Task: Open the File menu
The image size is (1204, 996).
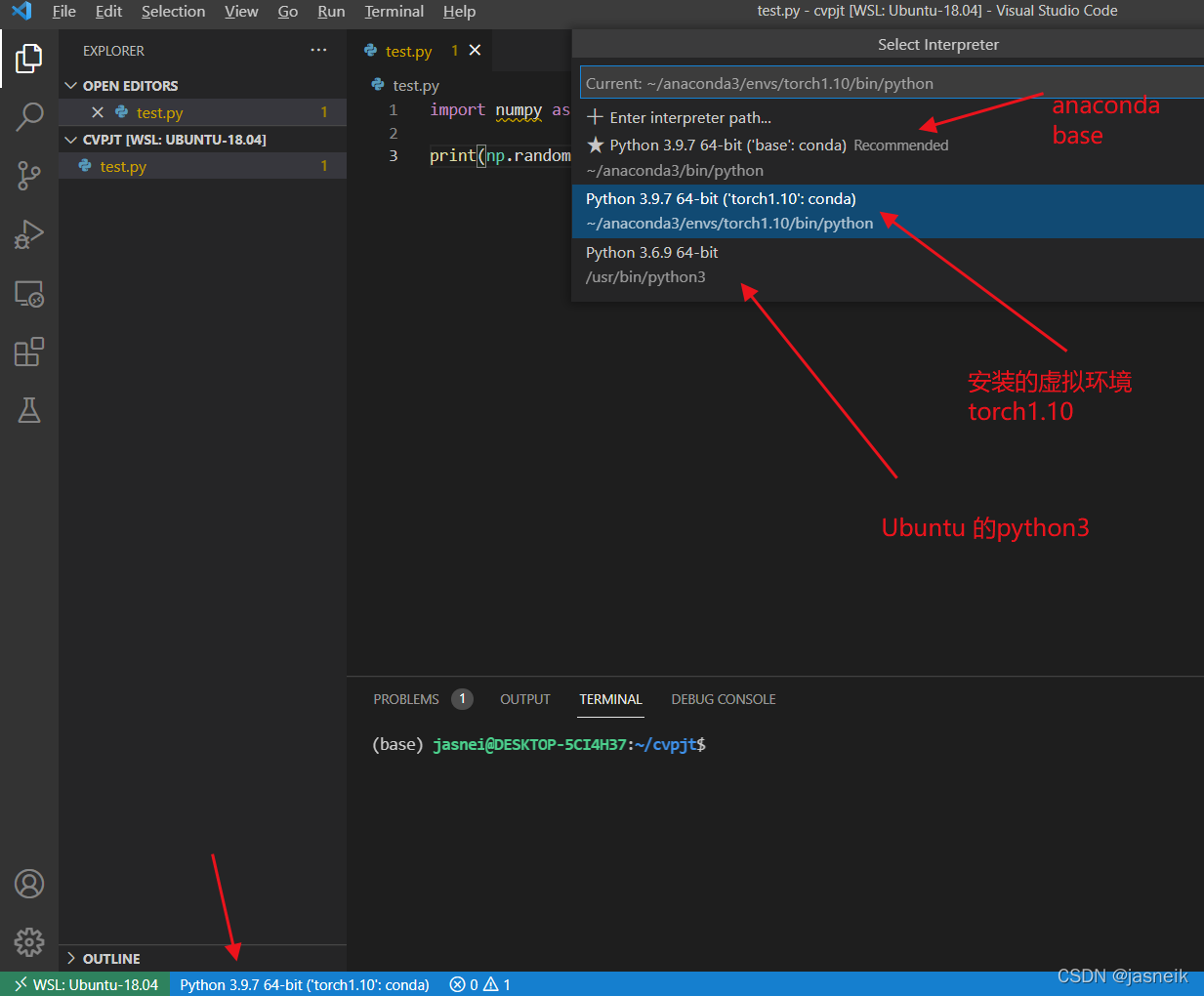Action: click(64, 12)
